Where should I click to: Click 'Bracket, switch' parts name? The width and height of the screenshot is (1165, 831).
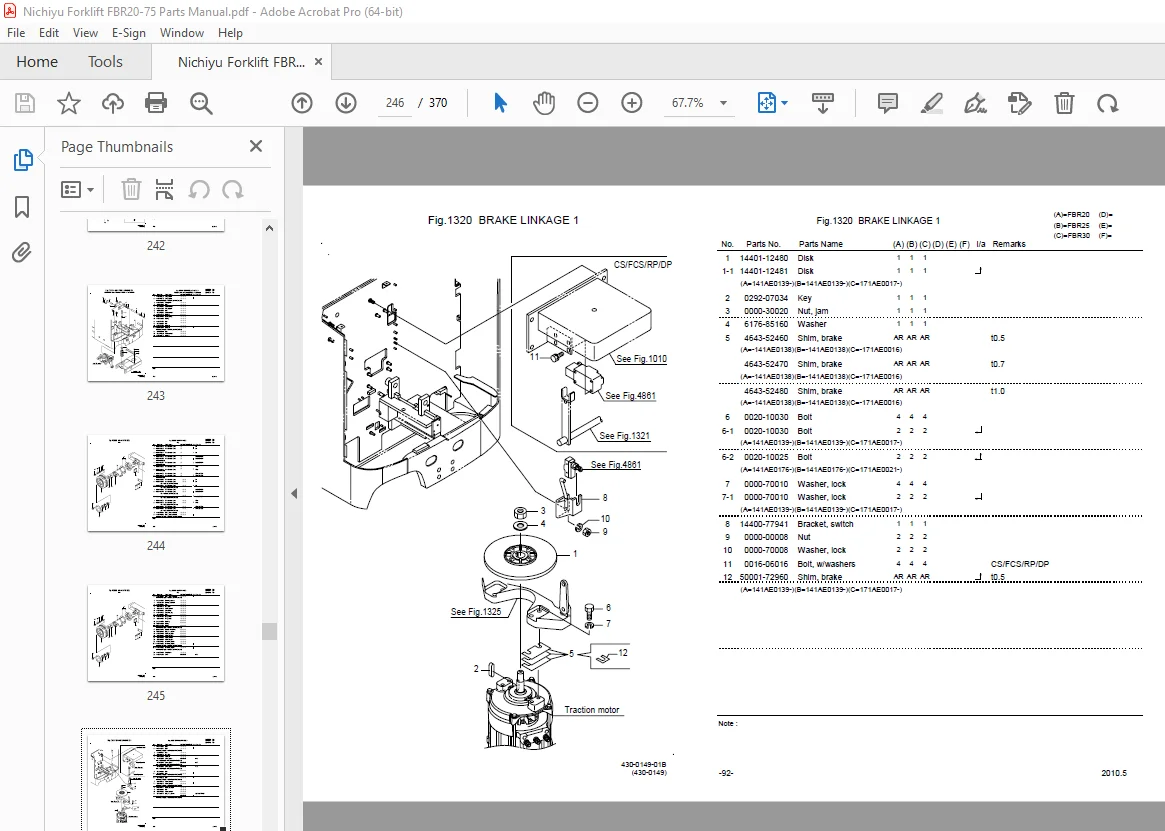click(x=825, y=524)
